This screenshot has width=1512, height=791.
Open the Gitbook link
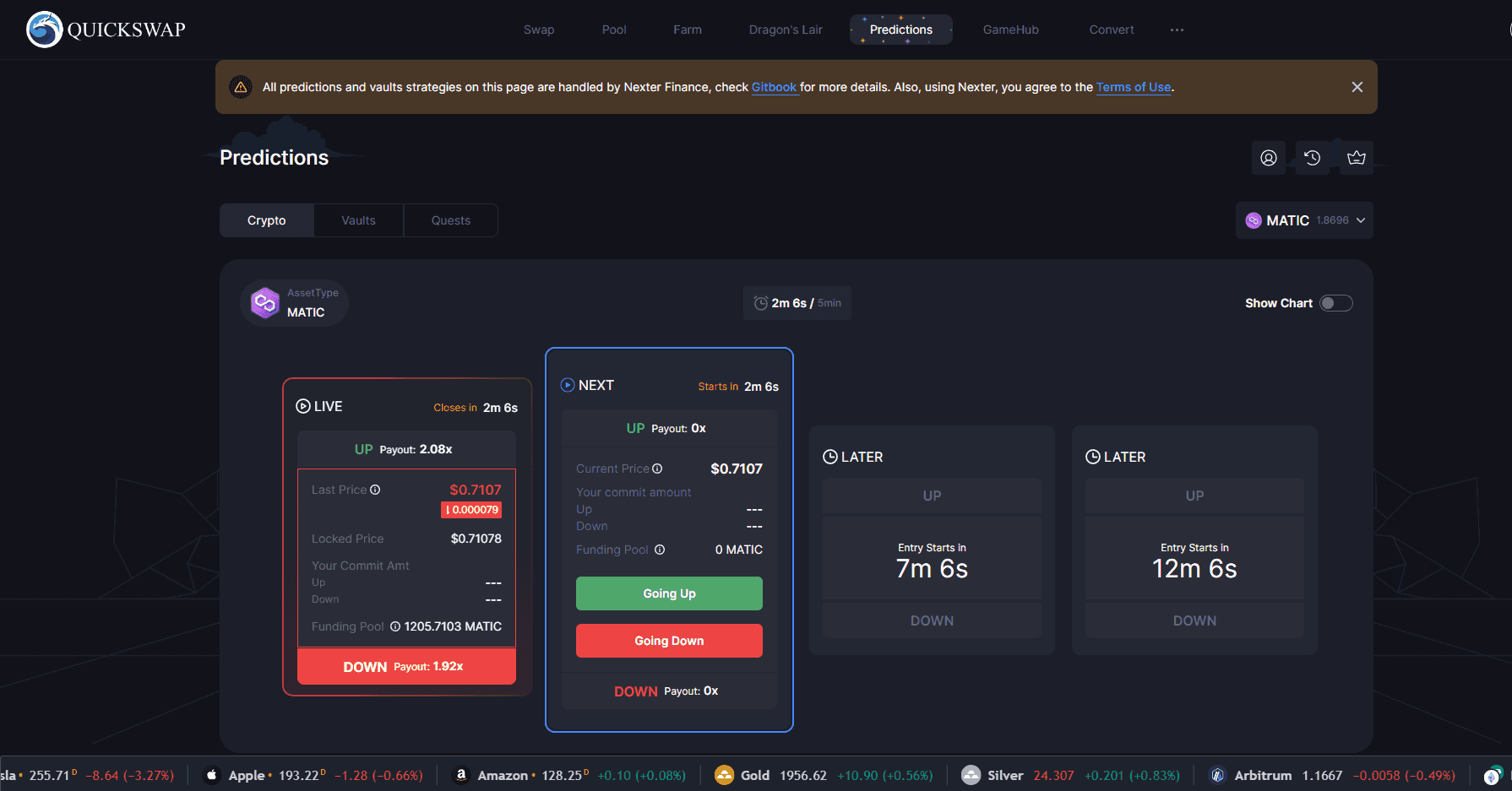pyautogui.click(x=774, y=87)
